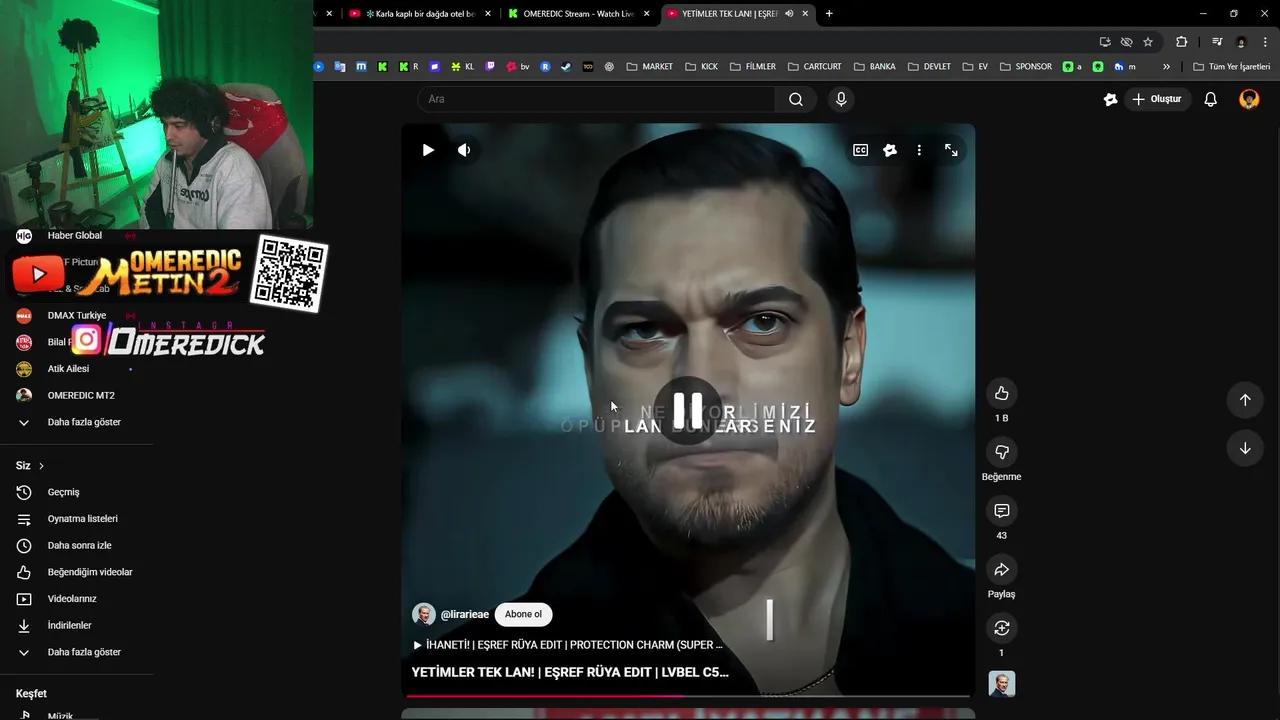The height and width of the screenshot is (720, 1280).
Task: Open the YouTube account avatar menu
Action: click(1249, 99)
